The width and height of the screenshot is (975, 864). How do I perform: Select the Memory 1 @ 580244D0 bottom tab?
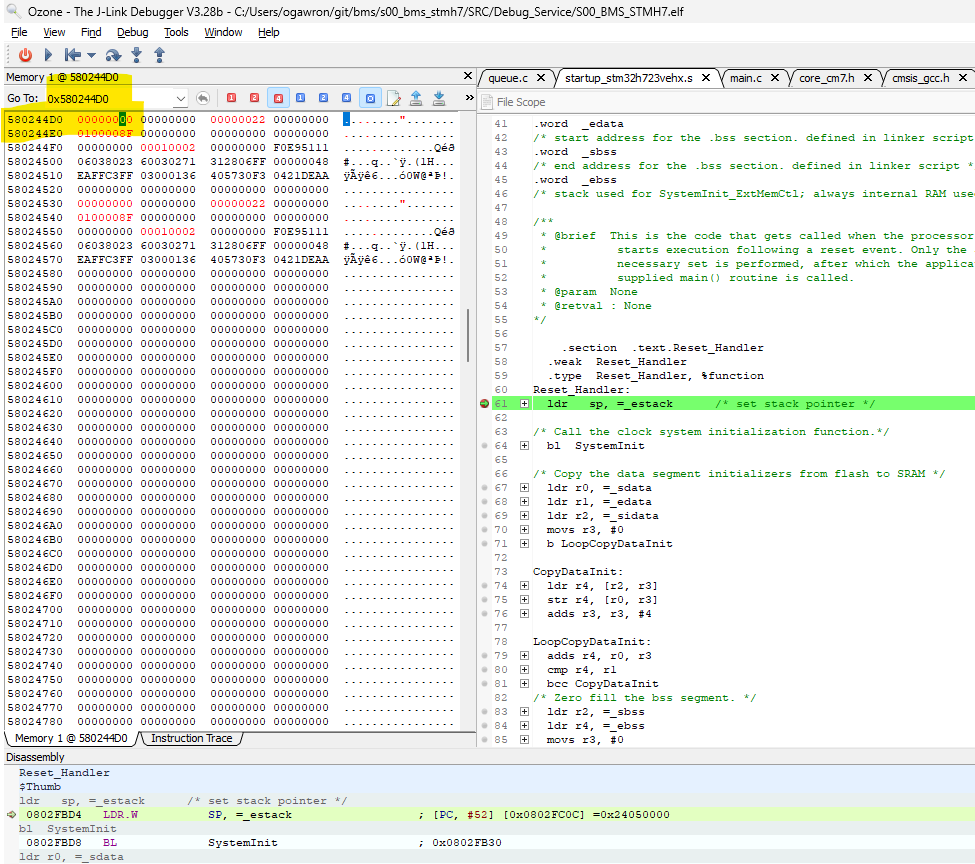[71, 738]
